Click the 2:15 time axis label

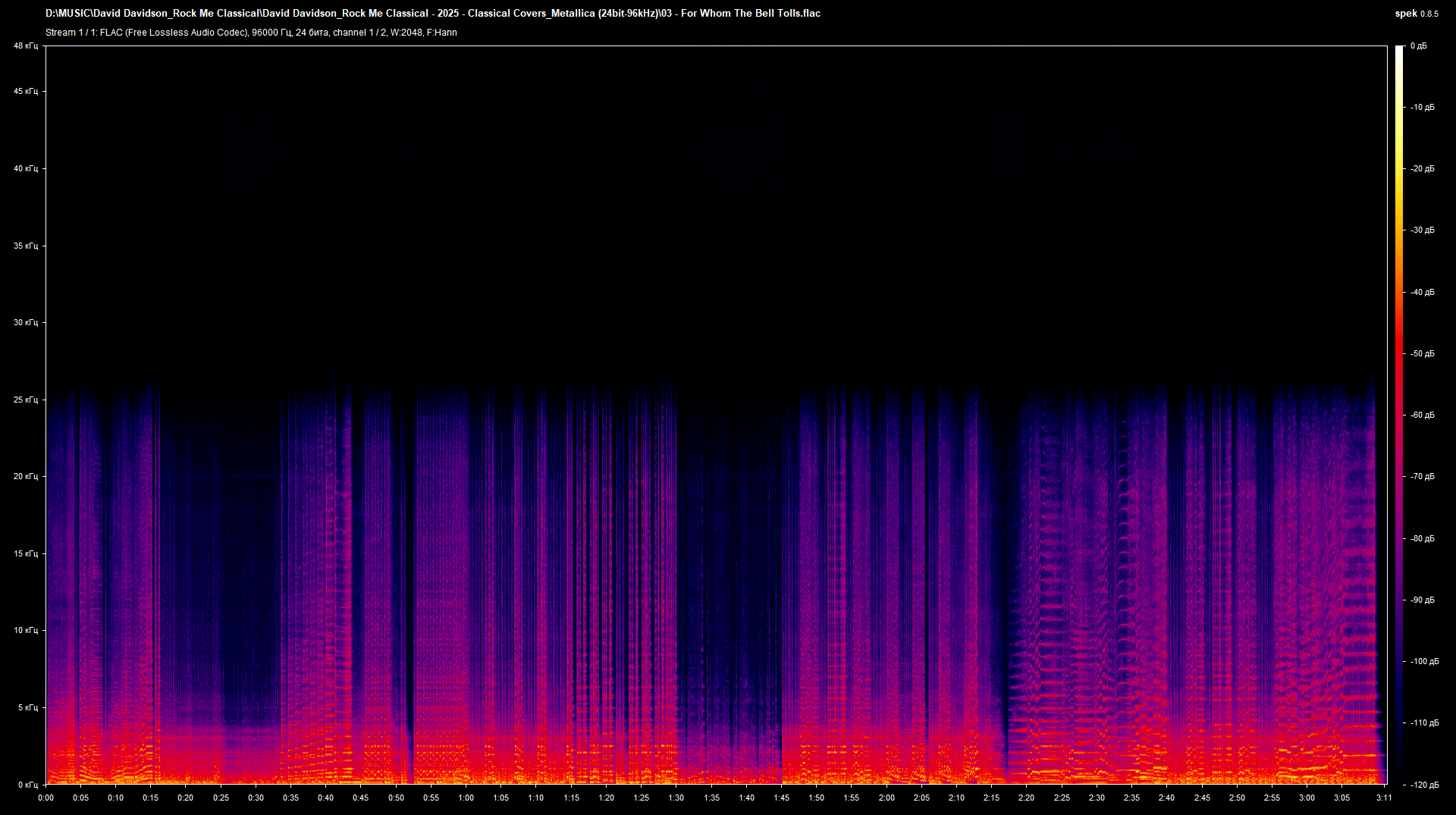(992, 798)
